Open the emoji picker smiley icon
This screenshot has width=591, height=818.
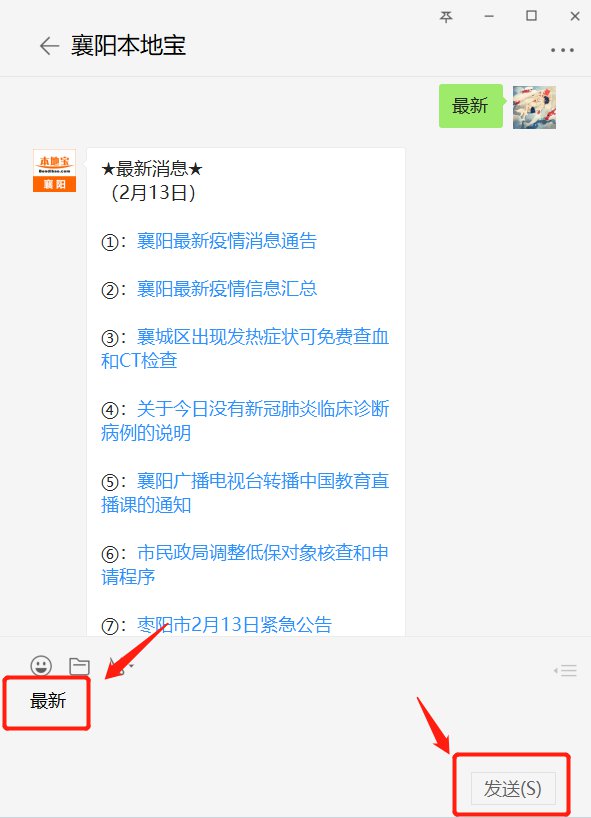click(x=41, y=666)
